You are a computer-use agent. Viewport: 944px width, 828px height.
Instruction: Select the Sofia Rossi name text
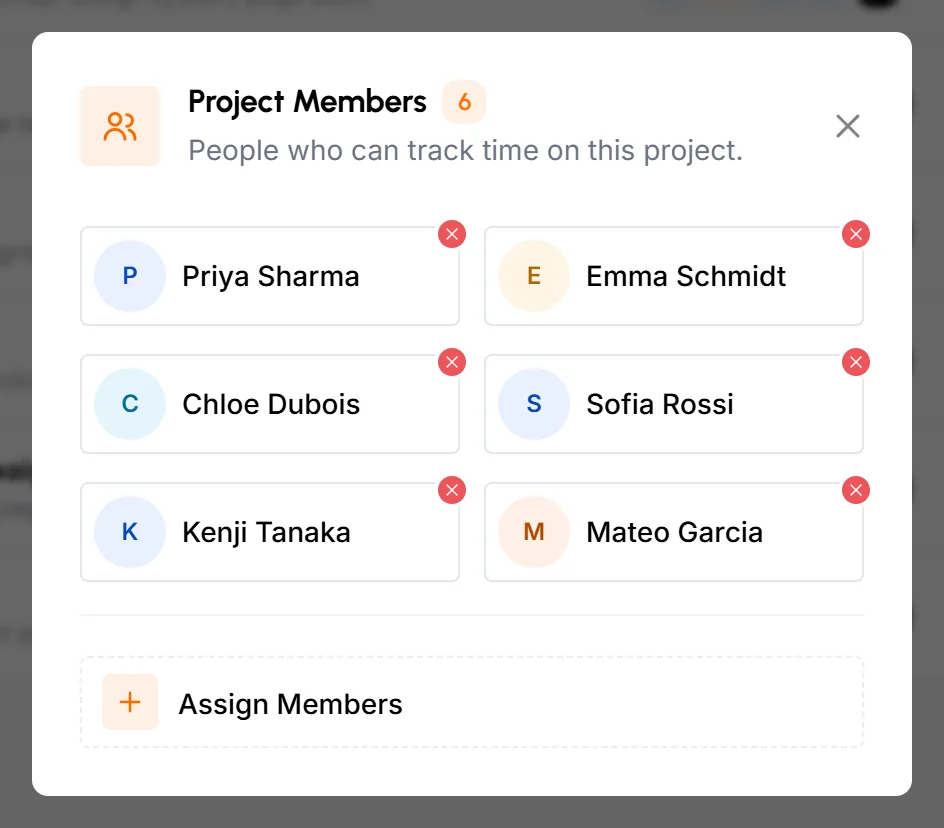(x=660, y=404)
